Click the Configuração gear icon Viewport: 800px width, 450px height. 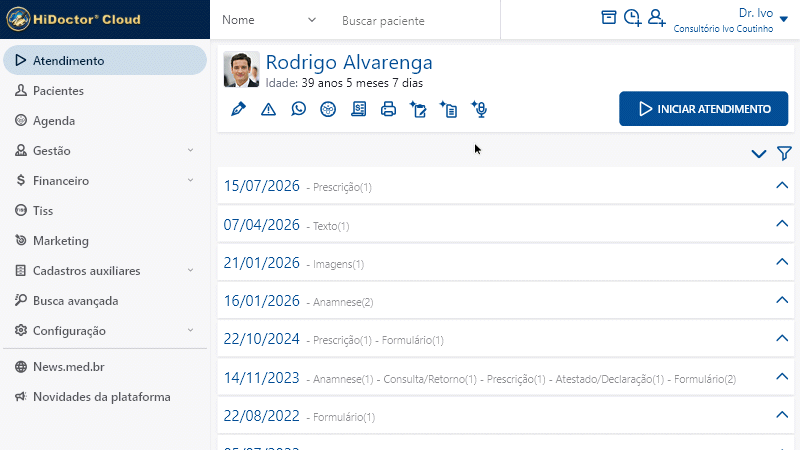pos(20,330)
